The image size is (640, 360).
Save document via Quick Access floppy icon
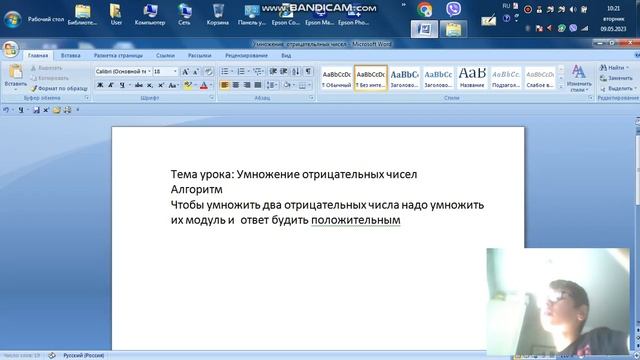pyautogui.click(x=36, y=110)
